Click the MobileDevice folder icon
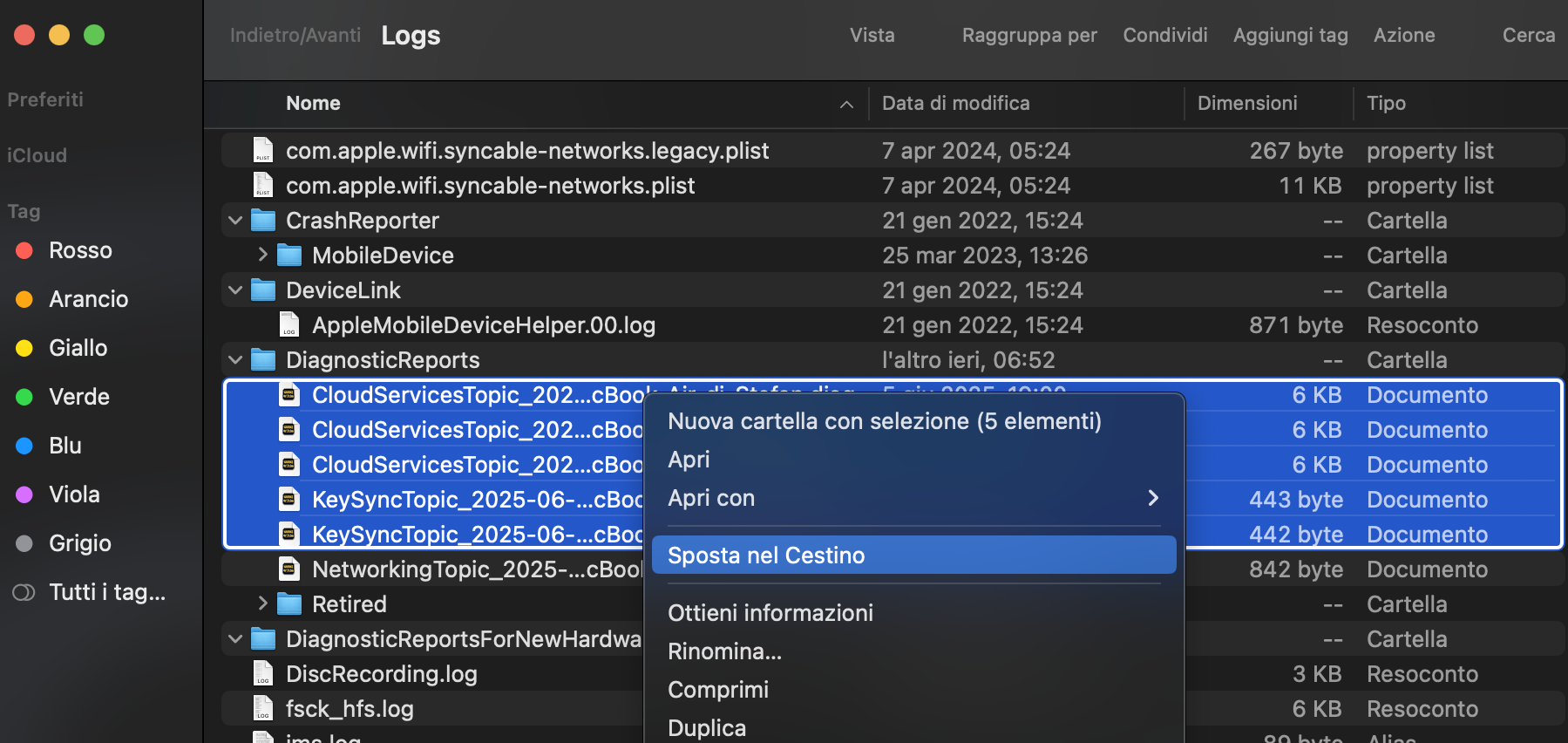The width and height of the screenshot is (1568, 743). (x=289, y=255)
